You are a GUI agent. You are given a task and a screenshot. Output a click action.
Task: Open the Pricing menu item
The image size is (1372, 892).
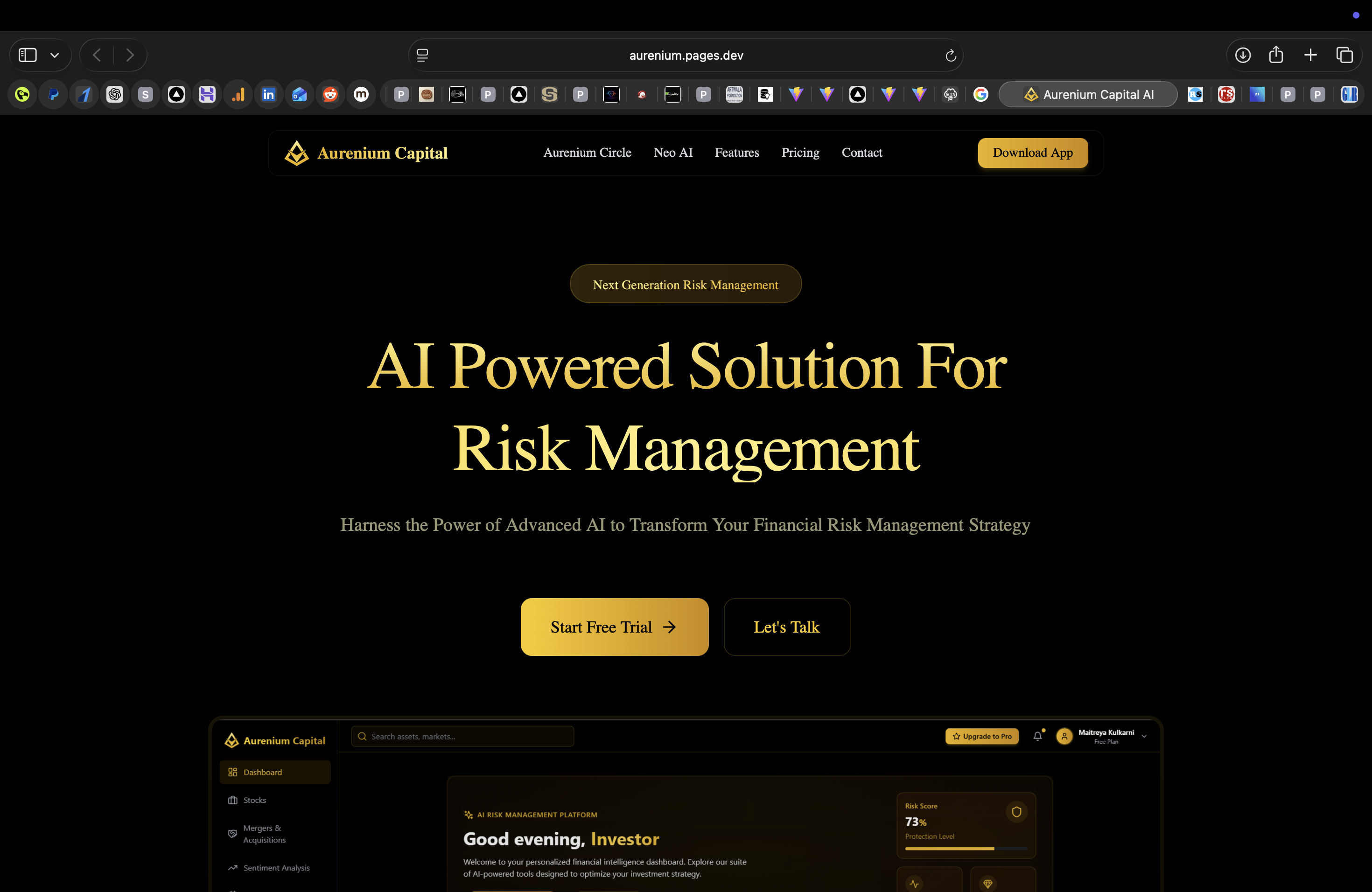coord(800,153)
